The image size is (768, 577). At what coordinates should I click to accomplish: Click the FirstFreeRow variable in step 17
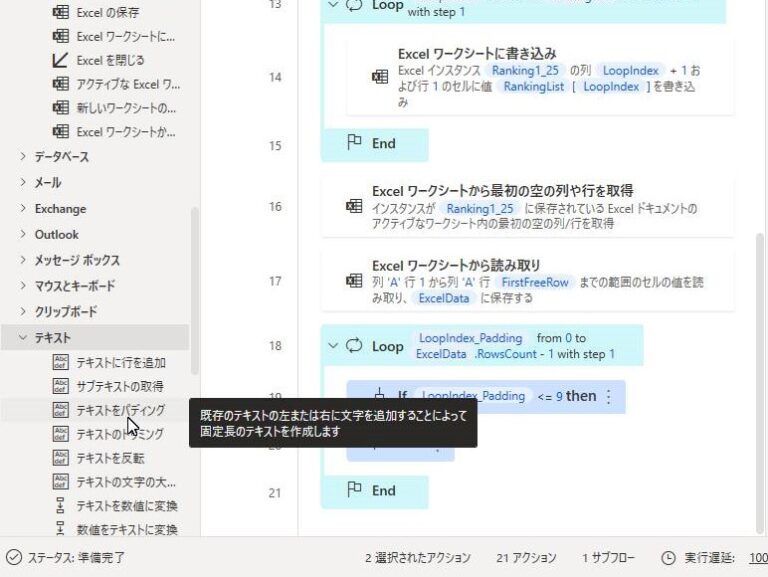click(535, 282)
